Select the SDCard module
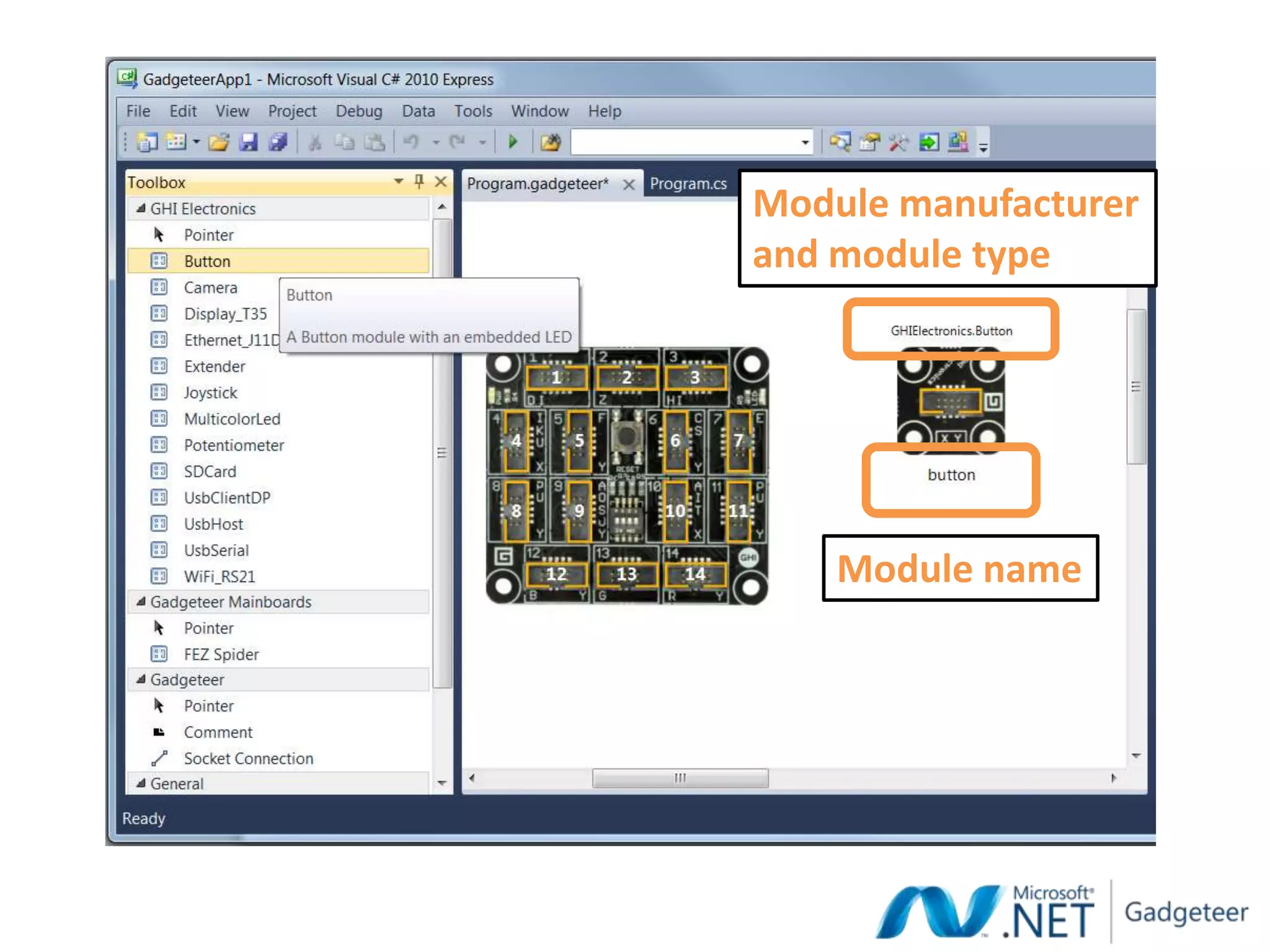The width and height of the screenshot is (1270, 952). [x=277, y=472]
